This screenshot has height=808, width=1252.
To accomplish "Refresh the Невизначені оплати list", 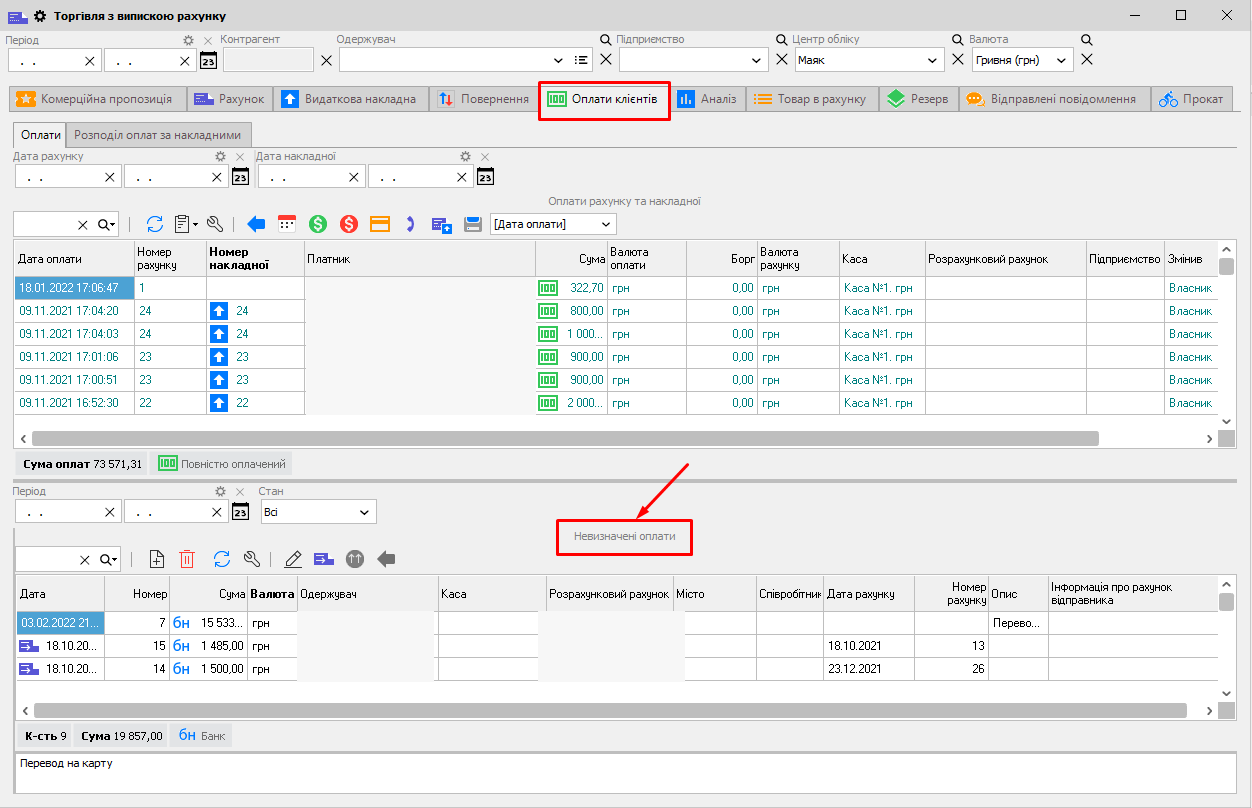I will tap(222, 559).
